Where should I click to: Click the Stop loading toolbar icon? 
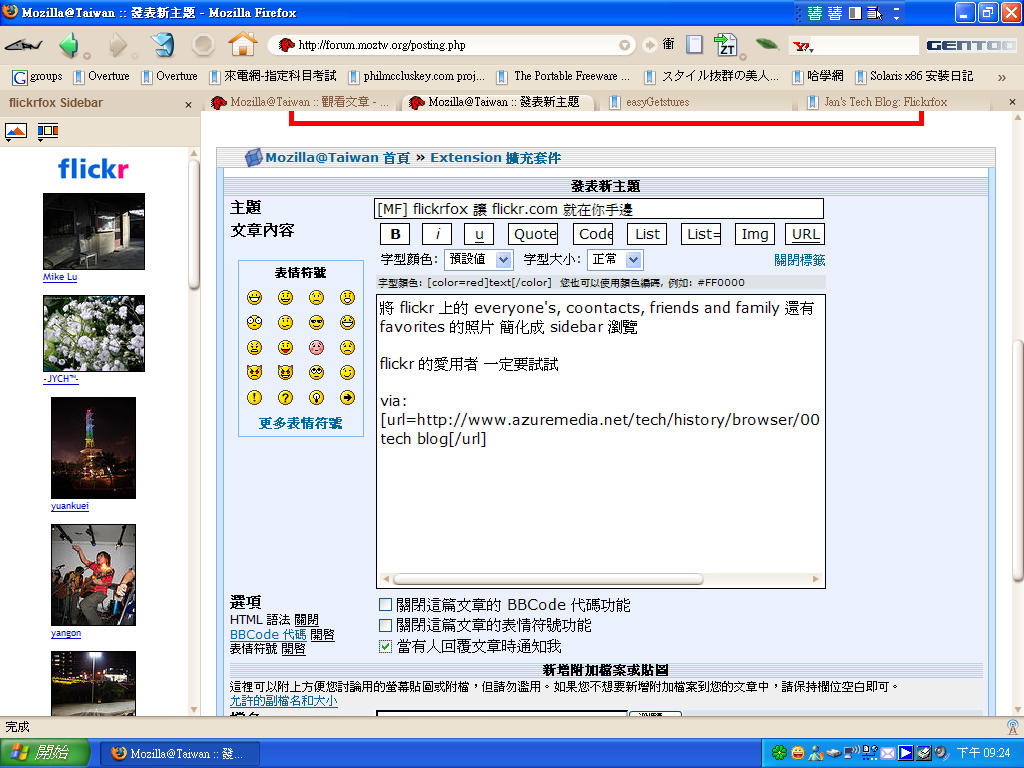coord(203,45)
